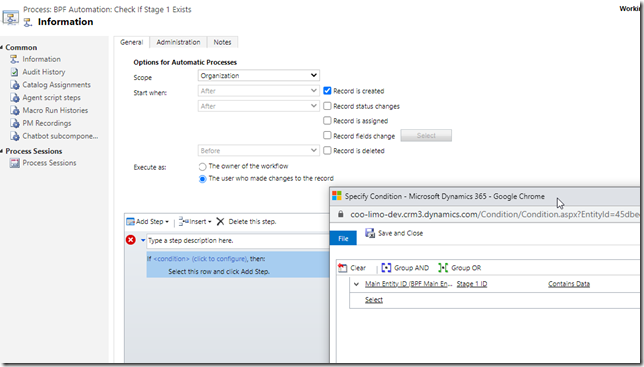644x367 pixels.
Task: Enable Record is deleted checkbox
Action: pyautogui.click(x=327, y=151)
